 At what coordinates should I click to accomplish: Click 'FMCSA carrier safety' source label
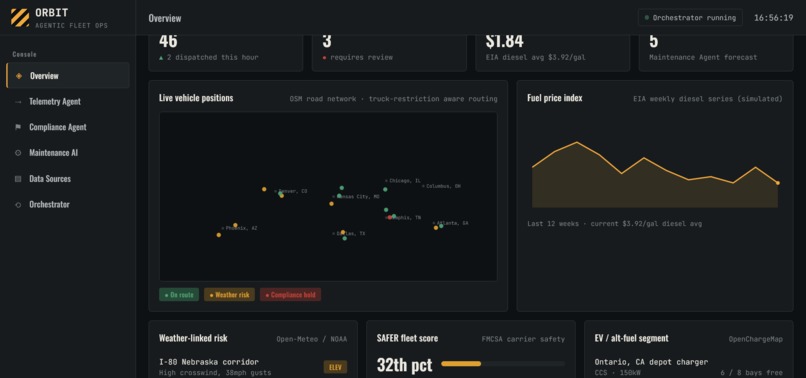pos(523,339)
